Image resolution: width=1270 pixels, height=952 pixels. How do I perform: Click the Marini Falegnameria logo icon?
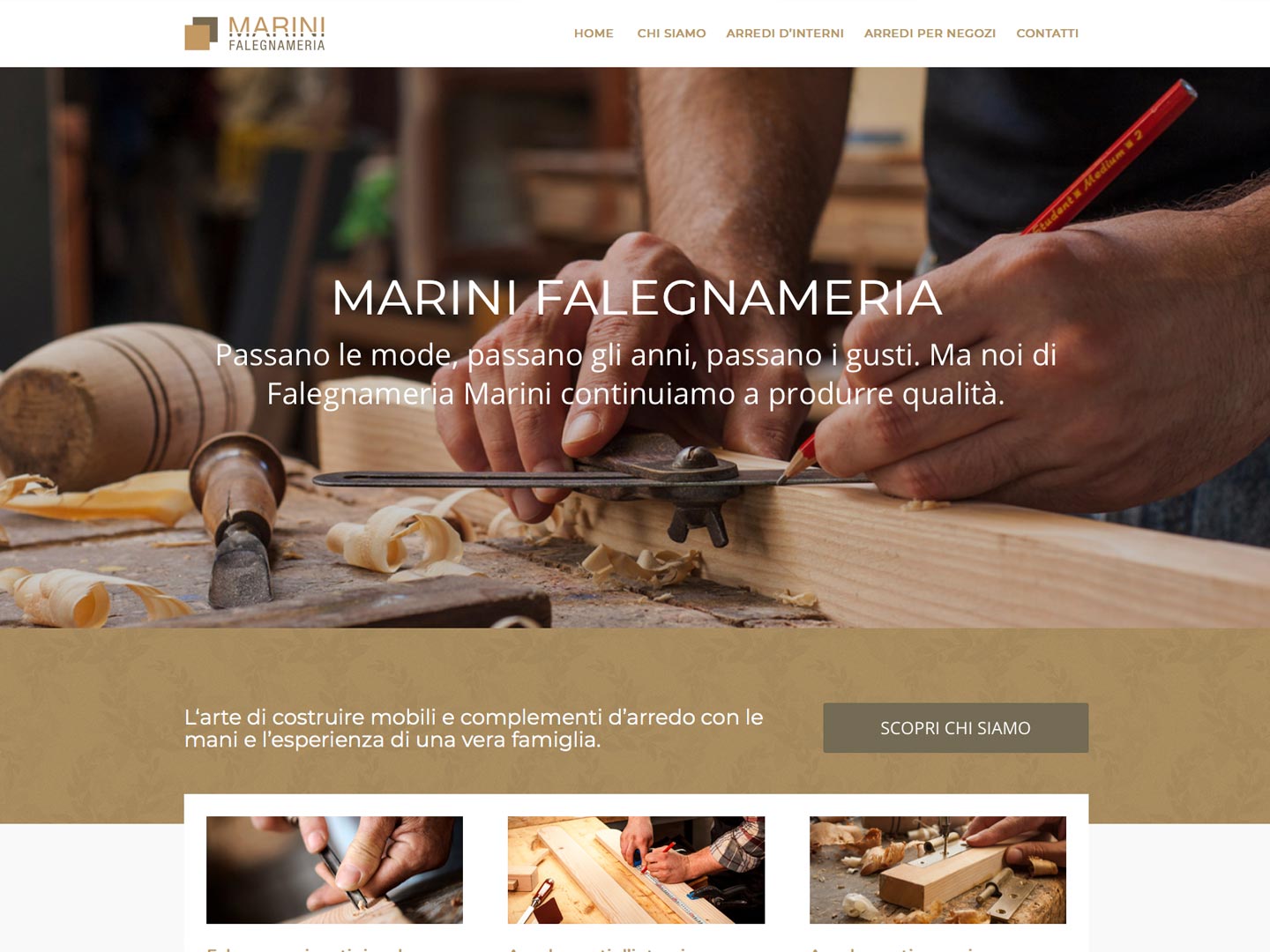(x=201, y=33)
